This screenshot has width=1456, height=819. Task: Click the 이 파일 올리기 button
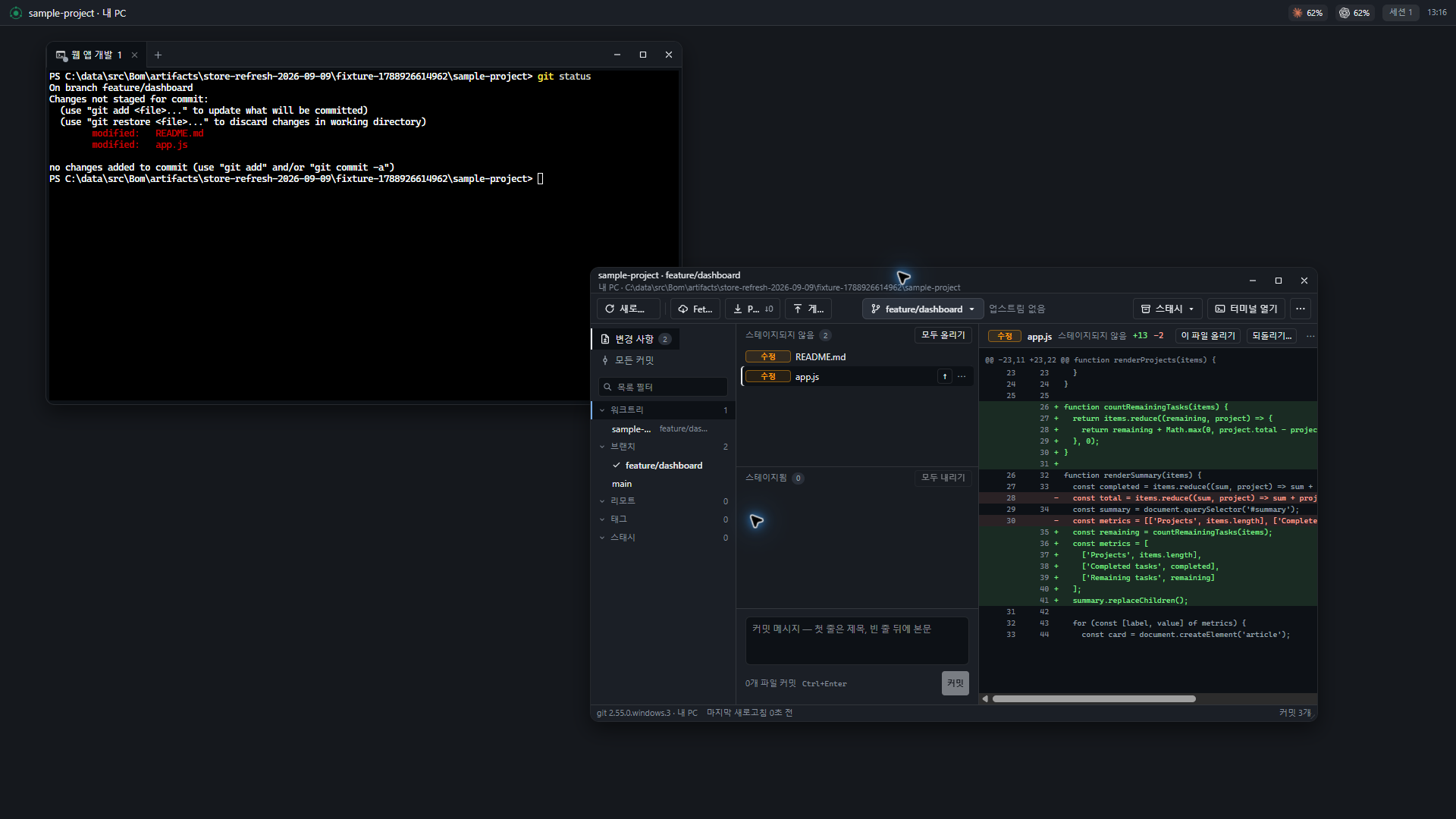coord(1208,336)
